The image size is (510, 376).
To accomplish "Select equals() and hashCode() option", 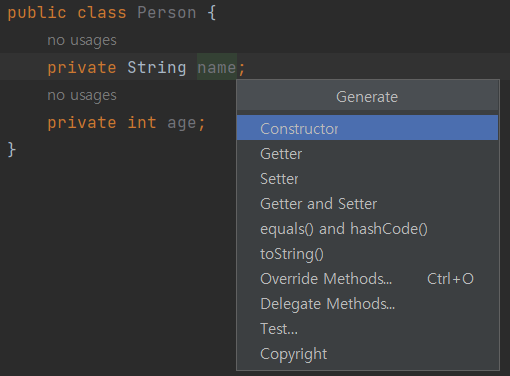I will pos(367,229).
